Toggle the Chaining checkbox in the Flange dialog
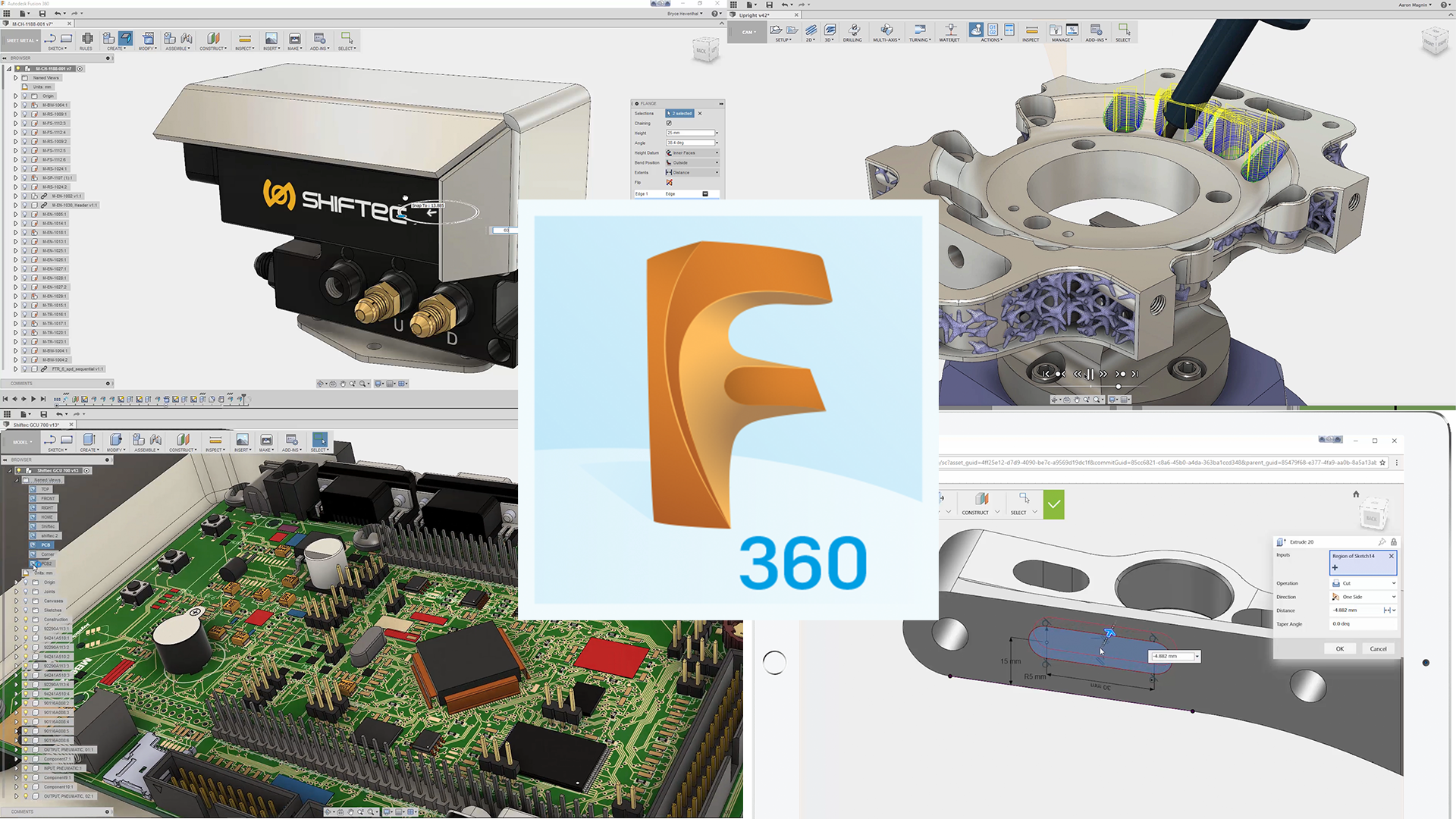The height and width of the screenshot is (819, 1456). pos(669,123)
